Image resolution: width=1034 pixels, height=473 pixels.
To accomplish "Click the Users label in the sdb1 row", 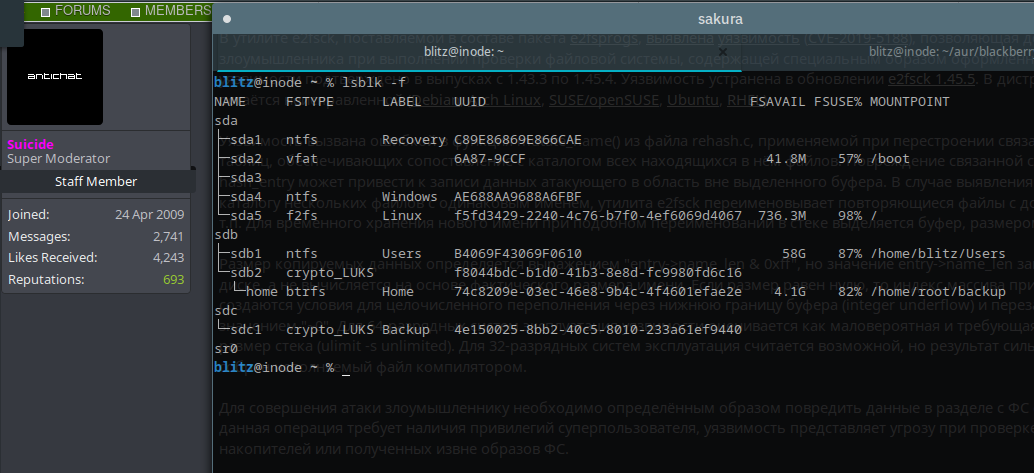I will [402, 254].
